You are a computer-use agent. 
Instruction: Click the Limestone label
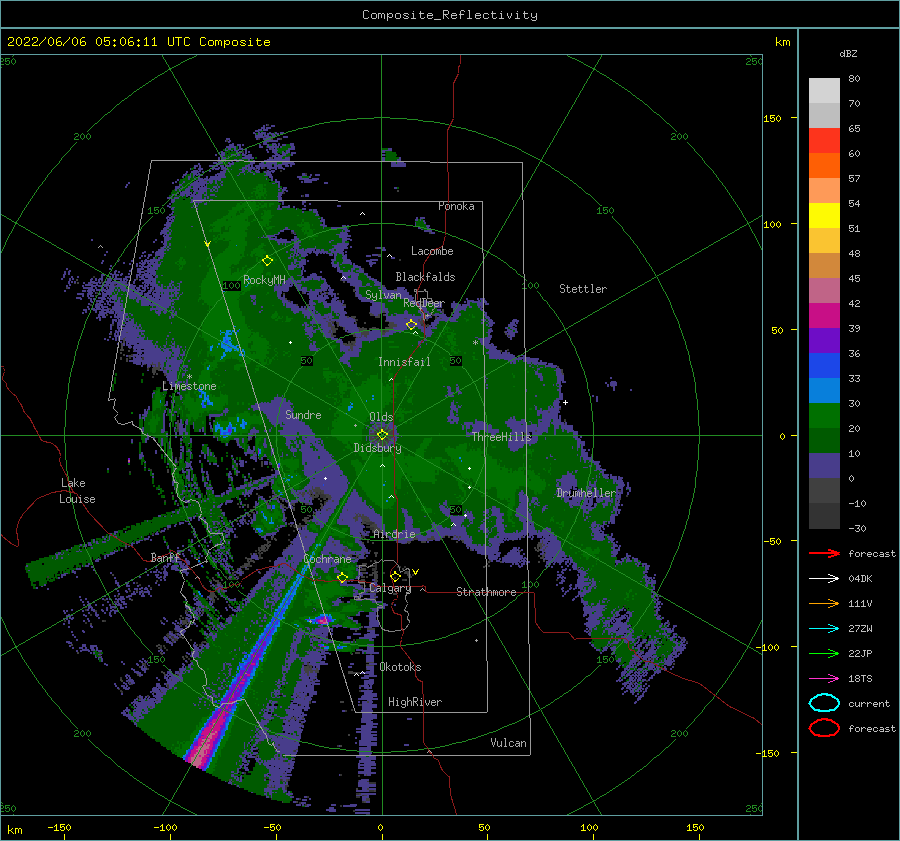tap(189, 386)
